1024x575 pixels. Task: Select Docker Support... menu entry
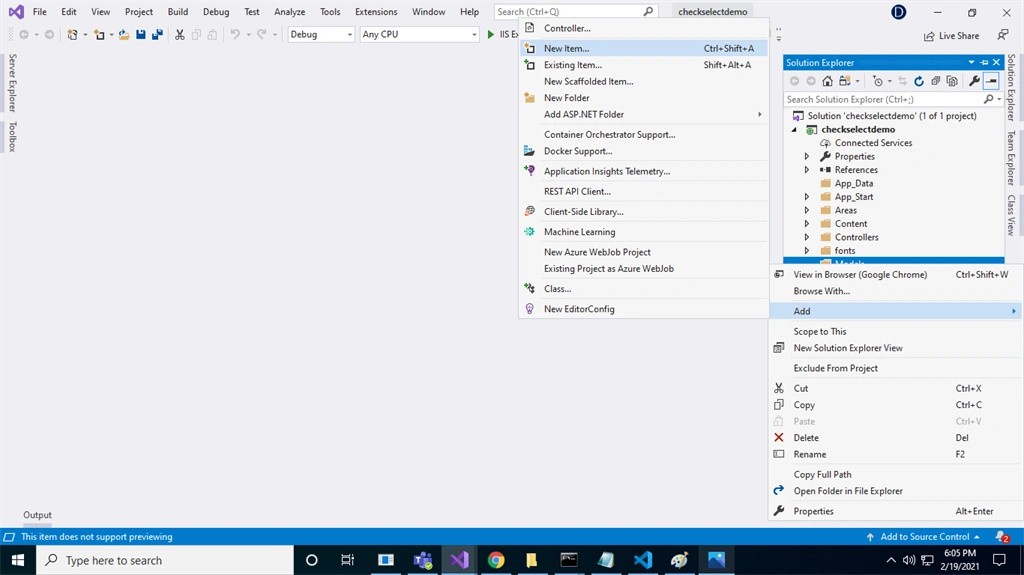tap(643, 151)
